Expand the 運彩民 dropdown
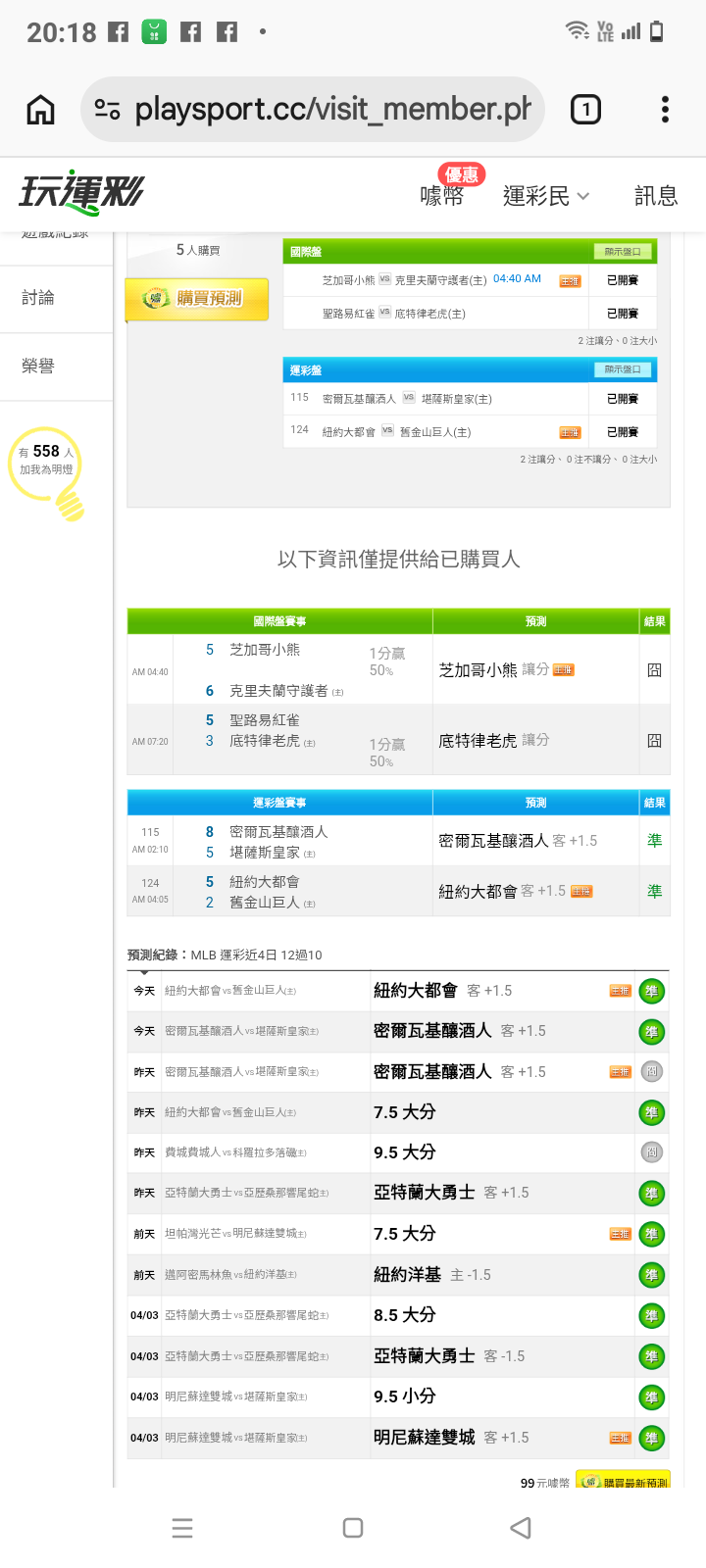The height and width of the screenshot is (1568, 706). 546,195
